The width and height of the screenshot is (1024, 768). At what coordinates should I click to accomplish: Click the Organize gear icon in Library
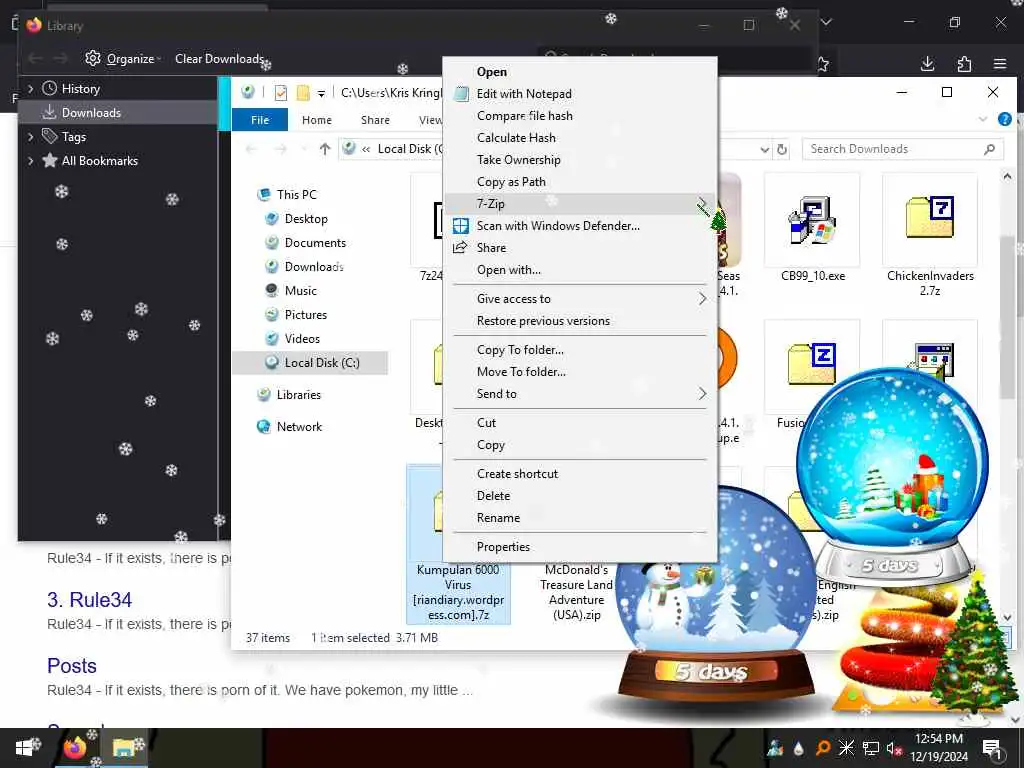pyautogui.click(x=93, y=58)
